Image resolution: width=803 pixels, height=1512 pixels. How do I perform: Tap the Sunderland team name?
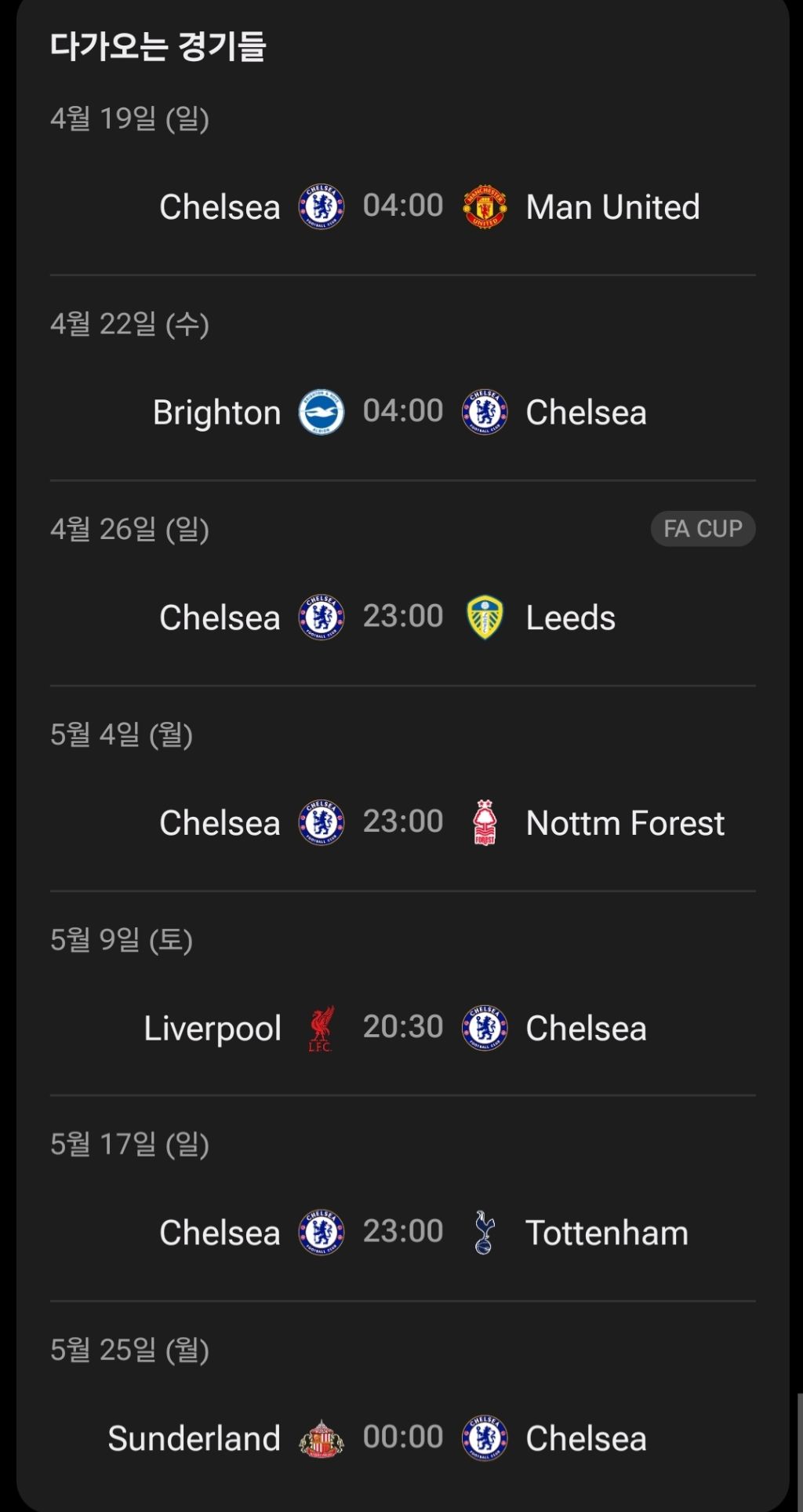pyautogui.click(x=194, y=1438)
